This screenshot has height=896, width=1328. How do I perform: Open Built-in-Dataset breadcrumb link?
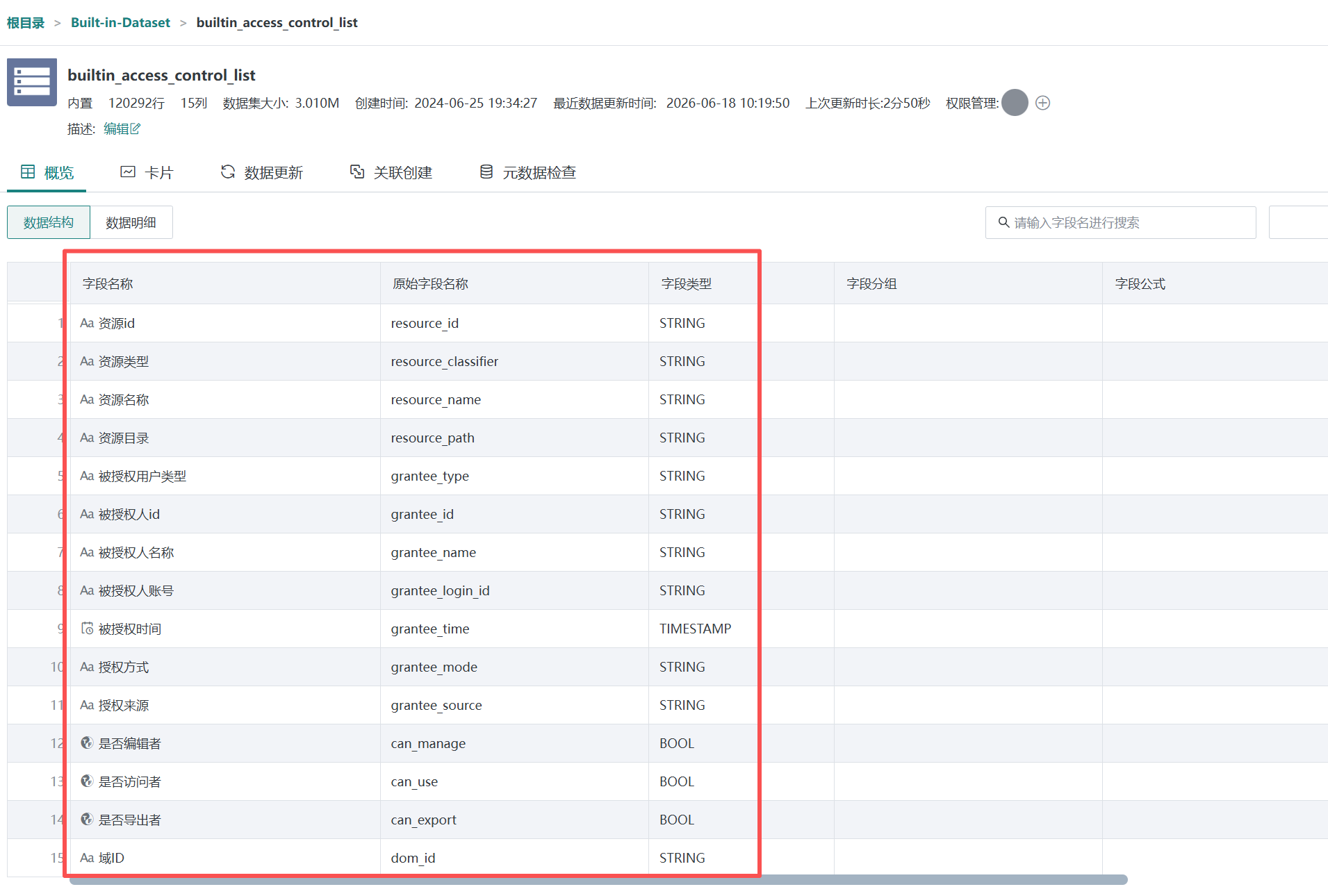(x=120, y=22)
